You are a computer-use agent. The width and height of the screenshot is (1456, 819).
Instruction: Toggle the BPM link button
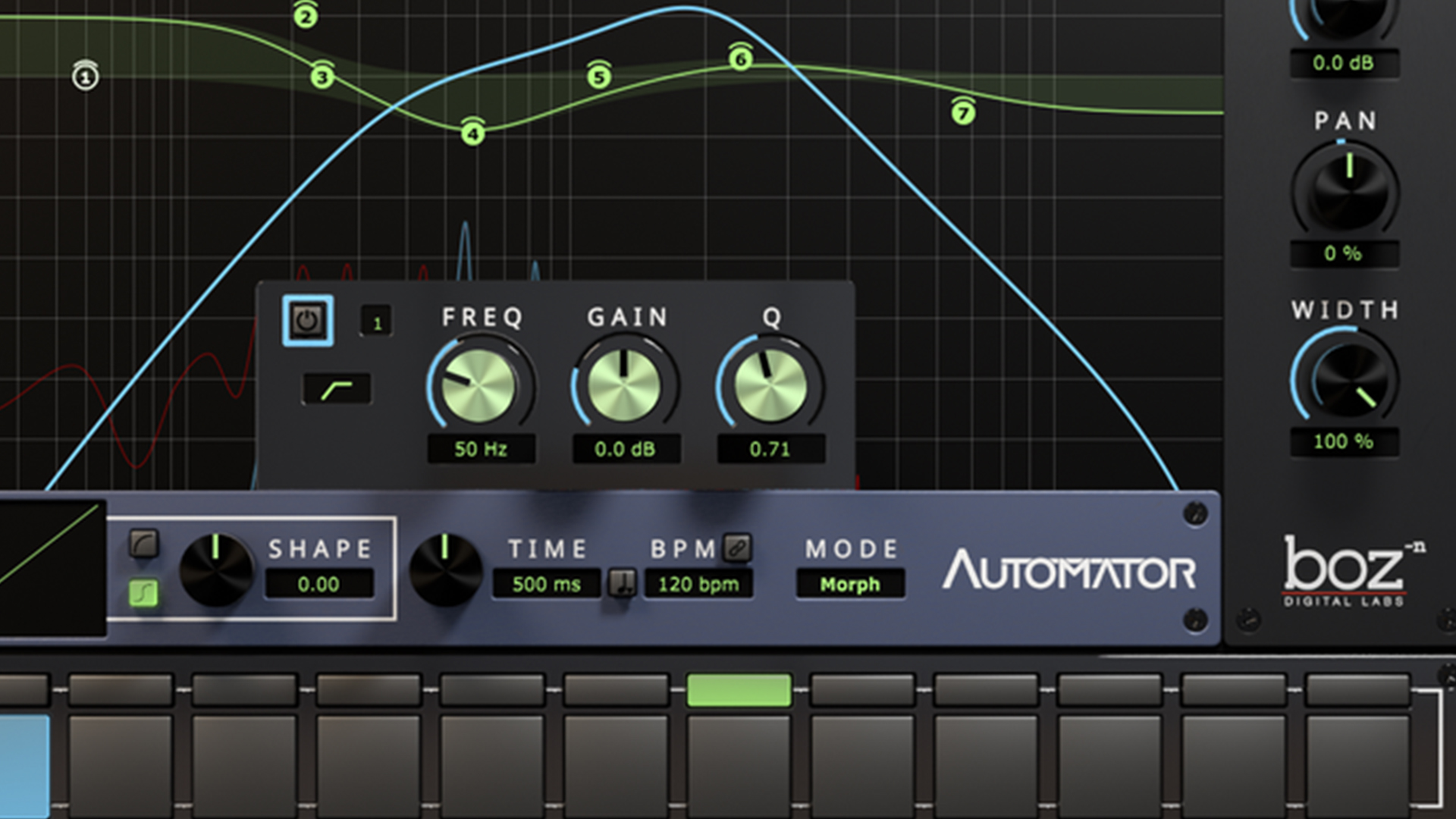[x=737, y=547]
